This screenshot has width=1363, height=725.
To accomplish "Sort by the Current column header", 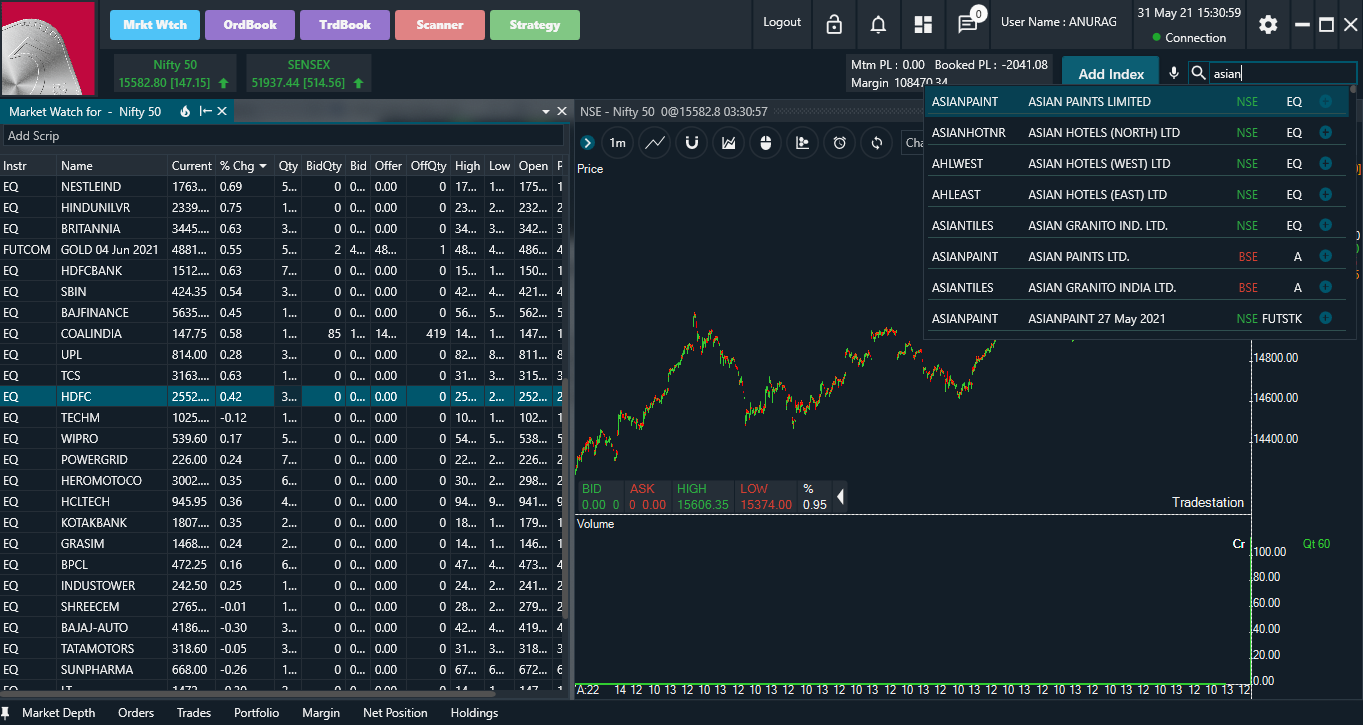I will point(191,166).
